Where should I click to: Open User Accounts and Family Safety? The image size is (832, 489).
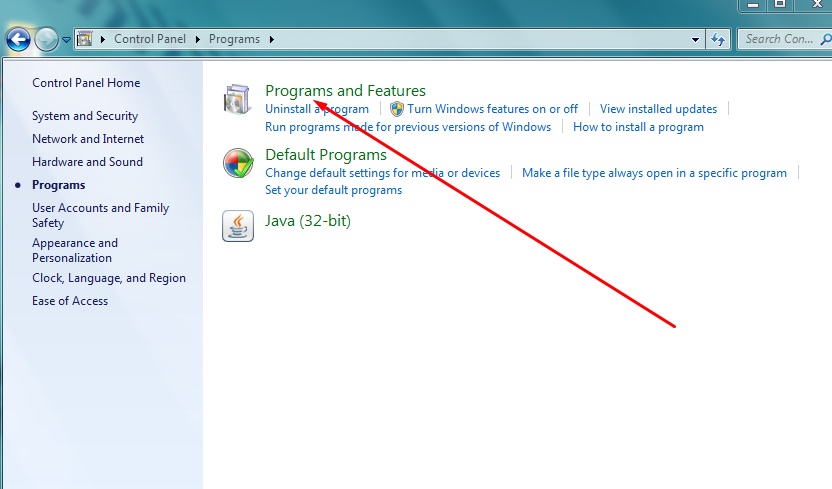(x=100, y=215)
